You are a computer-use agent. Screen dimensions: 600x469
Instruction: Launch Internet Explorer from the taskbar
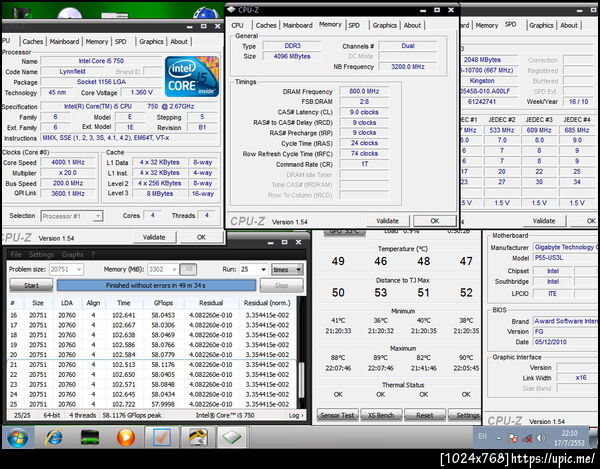point(54,437)
